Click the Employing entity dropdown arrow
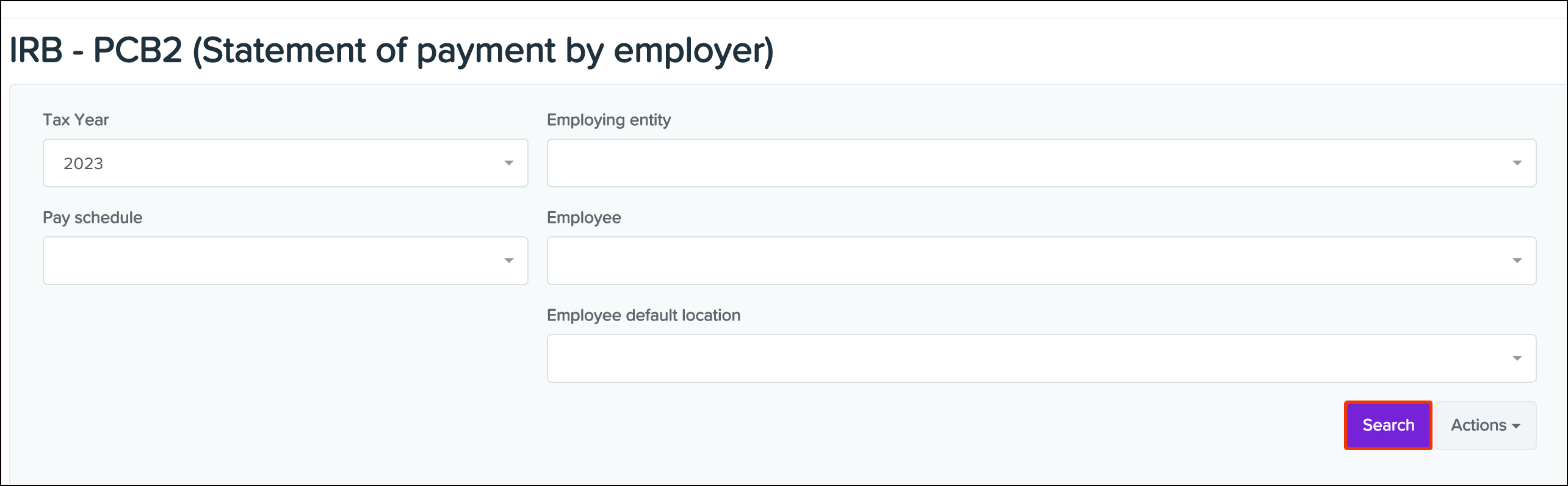Image resolution: width=1568 pixels, height=486 pixels. click(1517, 163)
